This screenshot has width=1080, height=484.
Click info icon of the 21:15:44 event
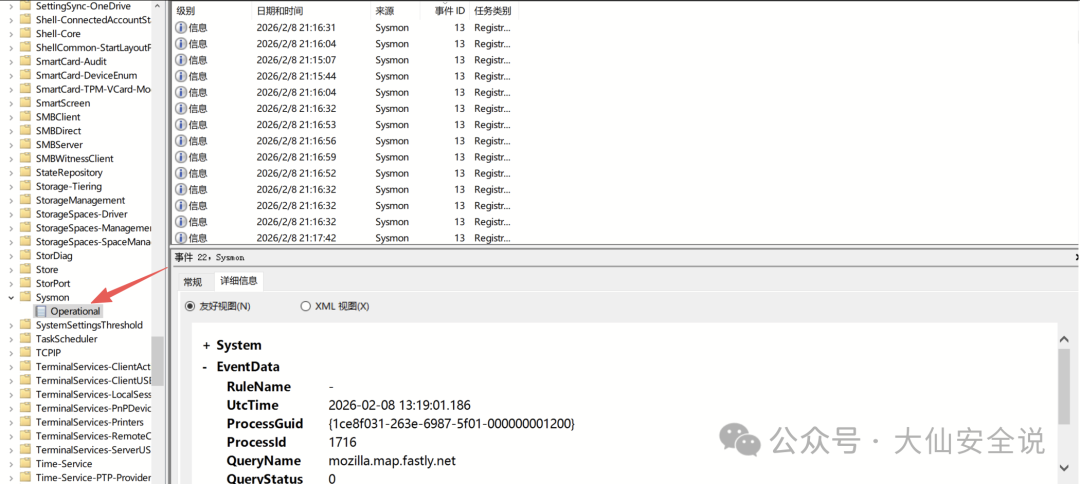pos(181,76)
